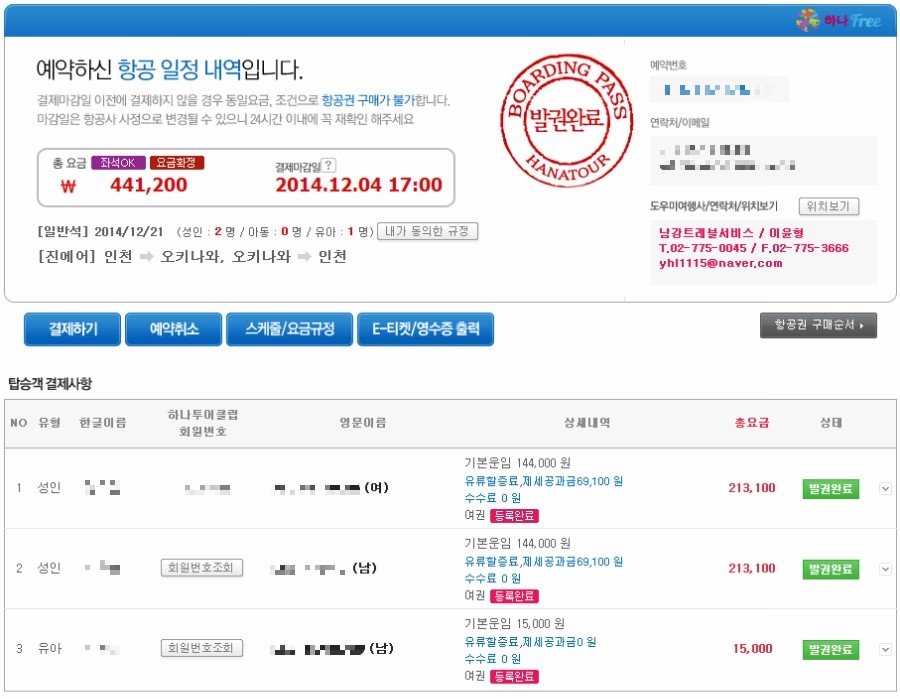View 내가 동의한 규정

coord(428,231)
